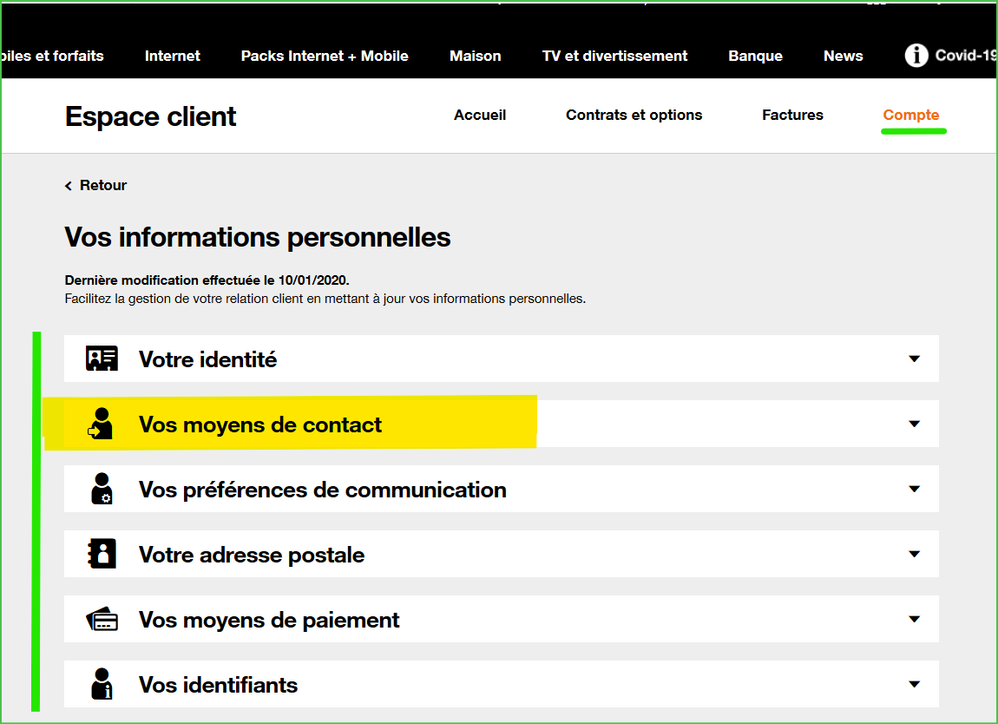The image size is (998, 724).
Task: Switch to Contrats et options tab
Action: (x=634, y=115)
